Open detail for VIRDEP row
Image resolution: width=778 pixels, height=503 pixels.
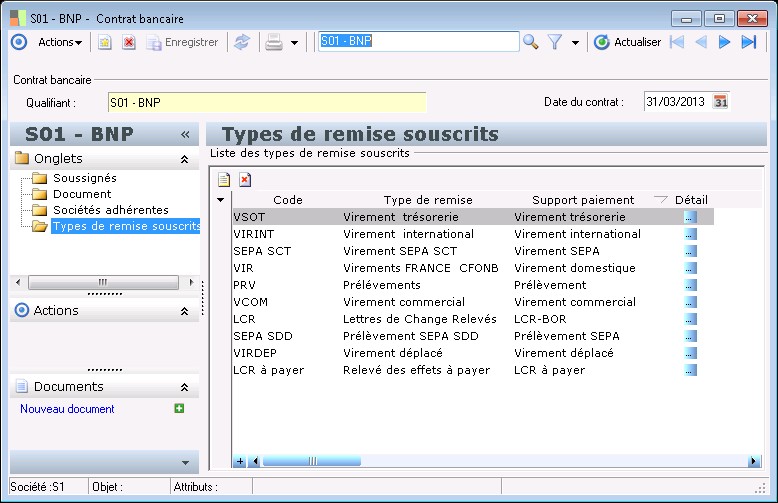click(x=690, y=353)
